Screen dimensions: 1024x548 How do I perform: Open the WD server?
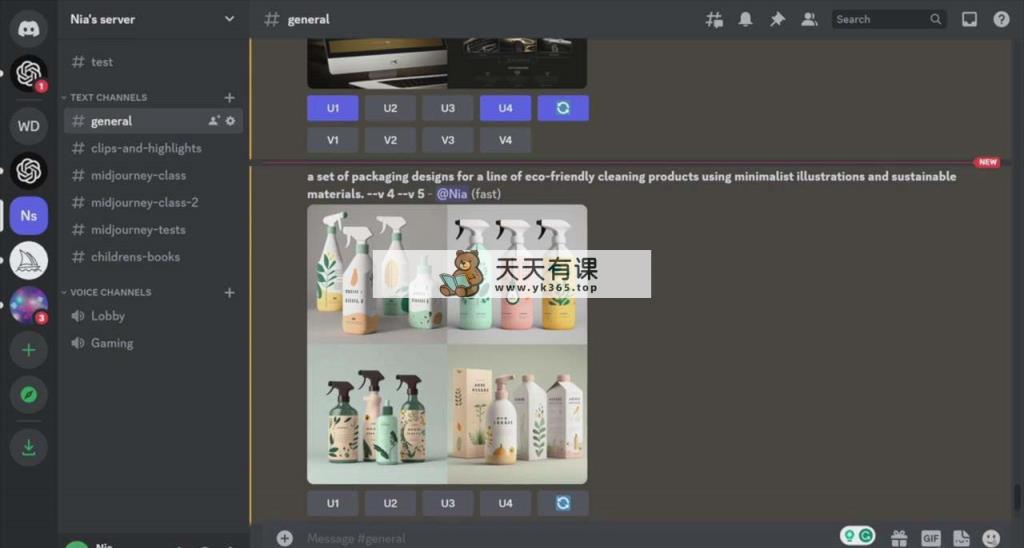click(28, 126)
